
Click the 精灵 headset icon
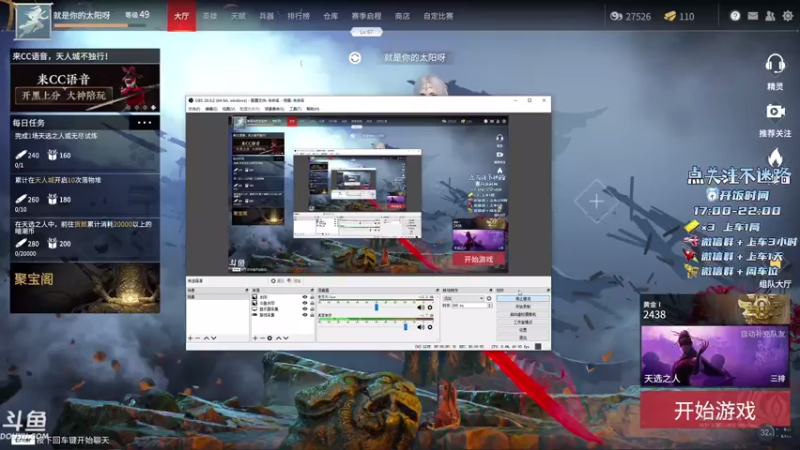click(x=775, y=65)
